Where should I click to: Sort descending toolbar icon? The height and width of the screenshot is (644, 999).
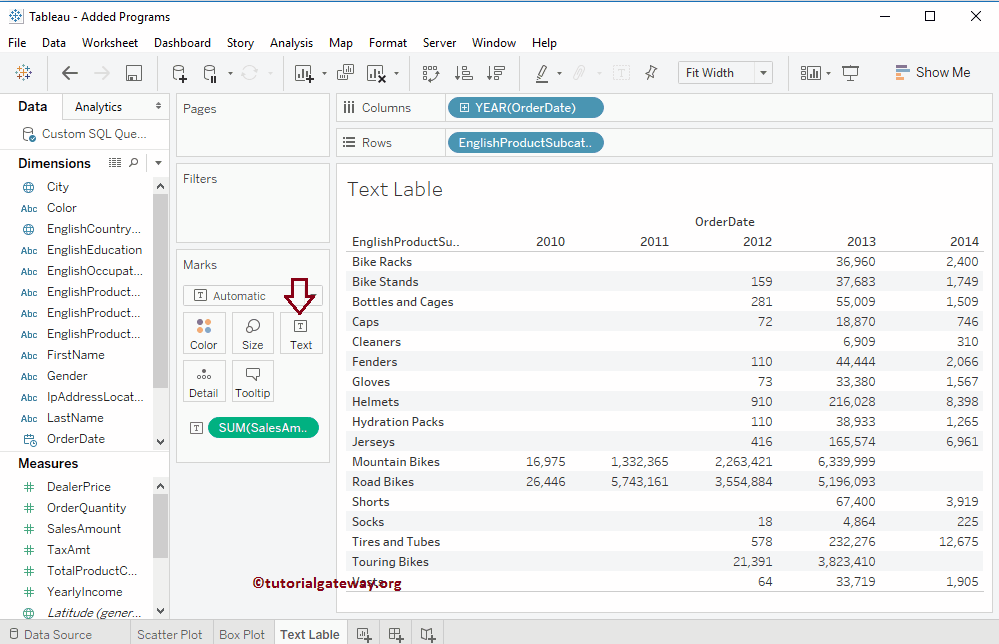(496, 73)
